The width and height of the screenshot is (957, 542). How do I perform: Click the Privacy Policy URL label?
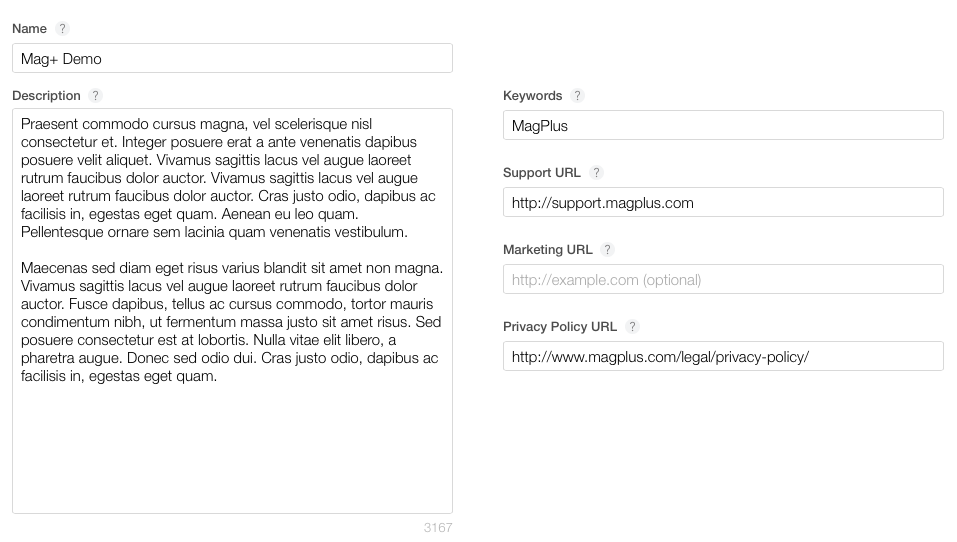pos(560,327)
